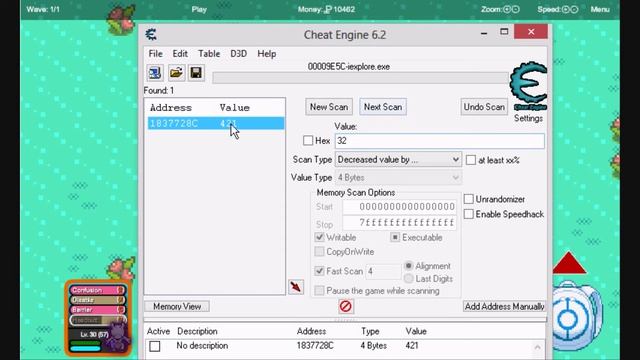Click the Pokemon green health bar
This screenshot has width=640, height=360.
coord(85,344)
